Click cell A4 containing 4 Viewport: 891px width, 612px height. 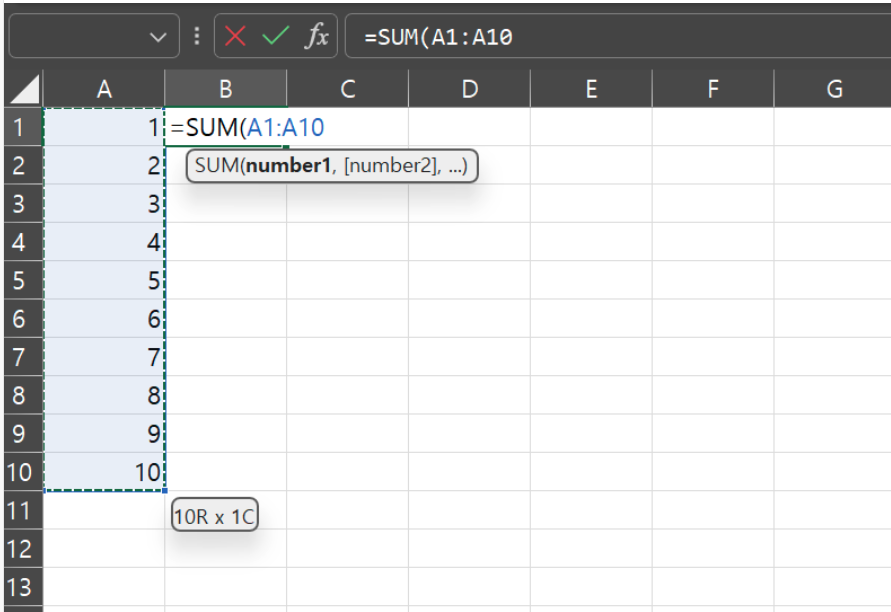coord(104,242)
